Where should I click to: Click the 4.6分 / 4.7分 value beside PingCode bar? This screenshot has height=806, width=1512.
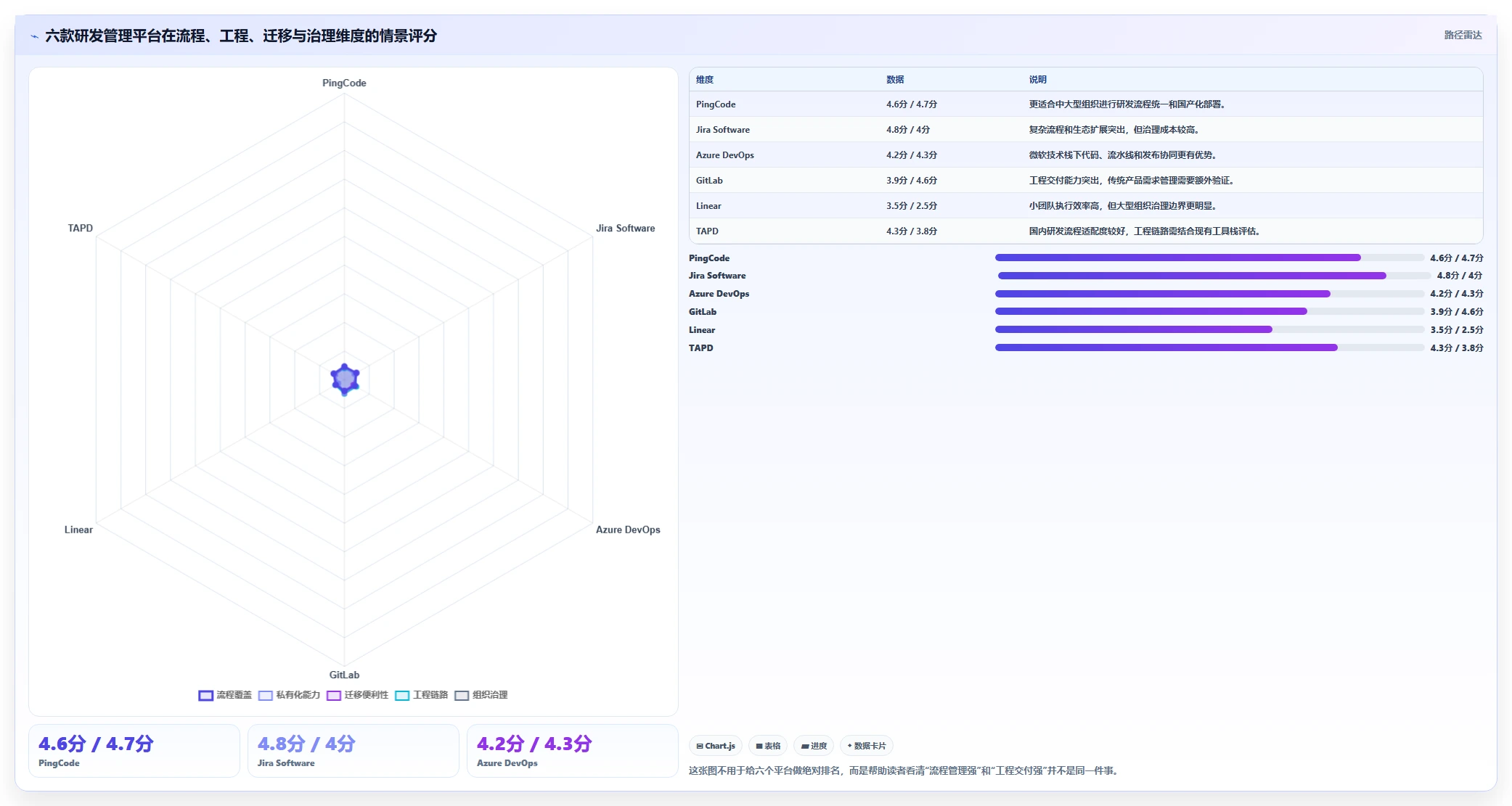pos(1457,258)
